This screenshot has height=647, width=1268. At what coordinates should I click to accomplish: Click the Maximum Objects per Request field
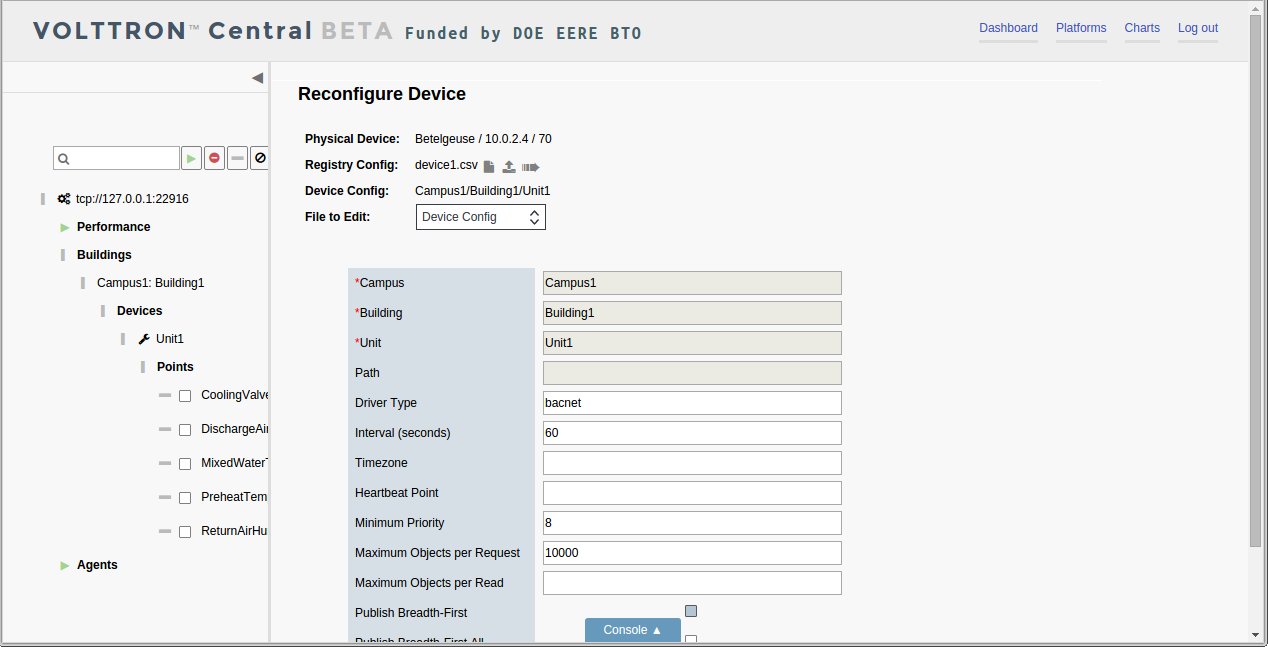pos(692,553)
